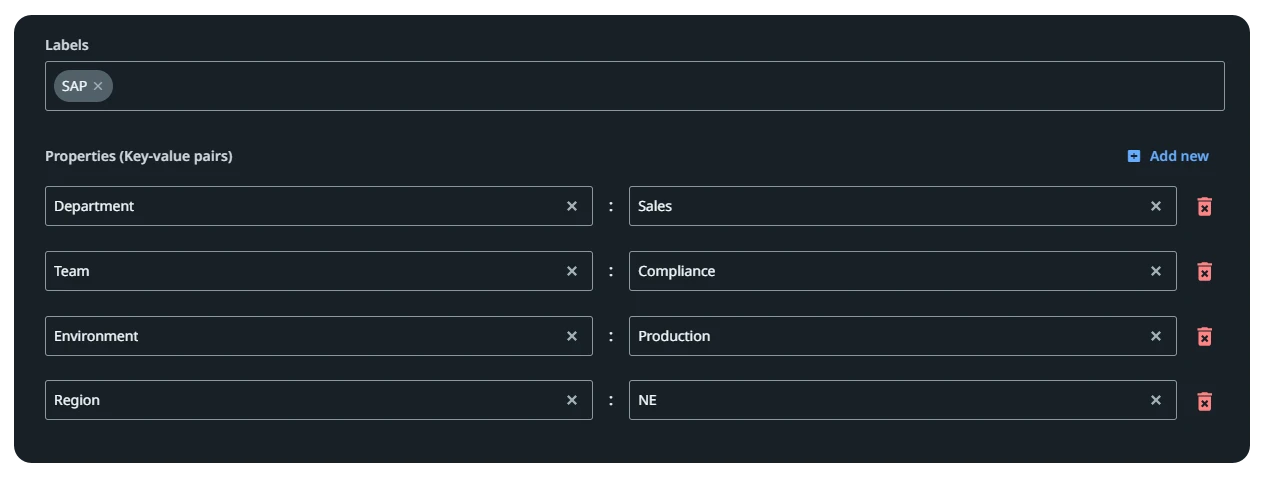Clear the Region key field
Screen dimensions: 1268x478
[x=572, y=400]
